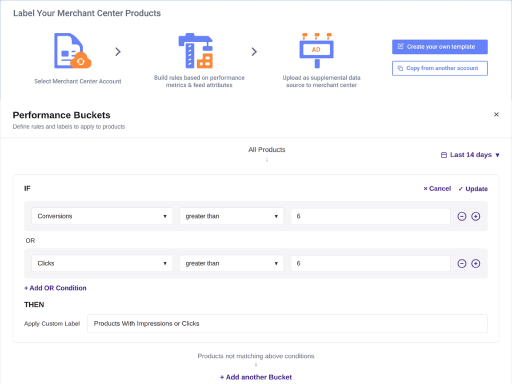This screenshot has height=384, width=512.
Task: Click Copy from another account button
Action: (440, 68)
